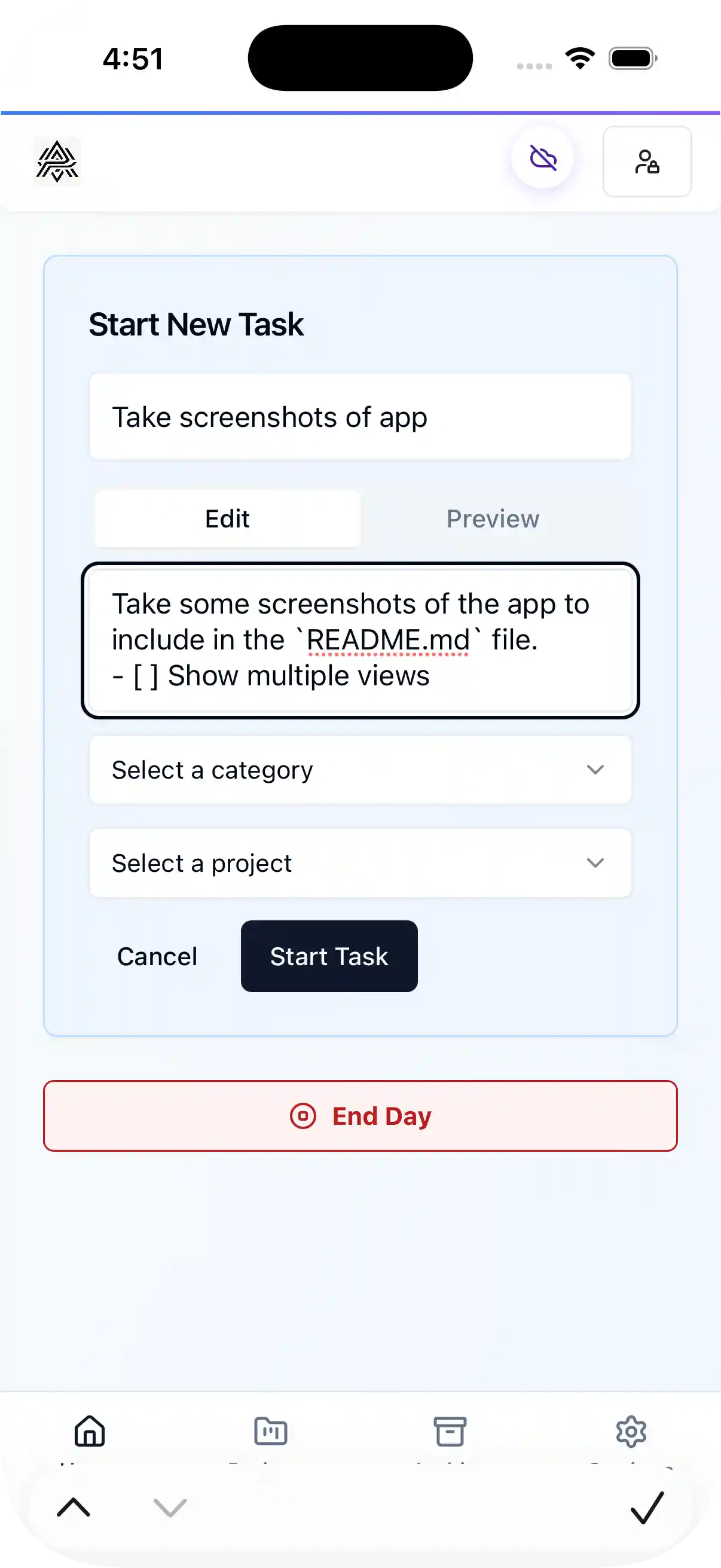The image size is (721, 1568).
Task: Tap the keyboard checkmark to finish editing
Action: [x=646, y=1507]
